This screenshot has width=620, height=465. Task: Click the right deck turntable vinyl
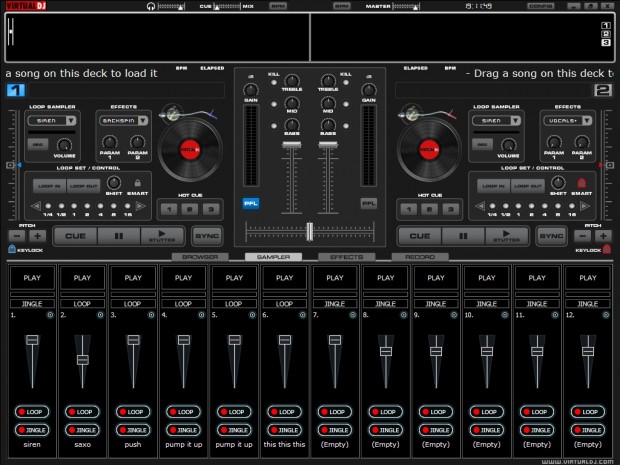pyautogui.click(x=429, y=150)
